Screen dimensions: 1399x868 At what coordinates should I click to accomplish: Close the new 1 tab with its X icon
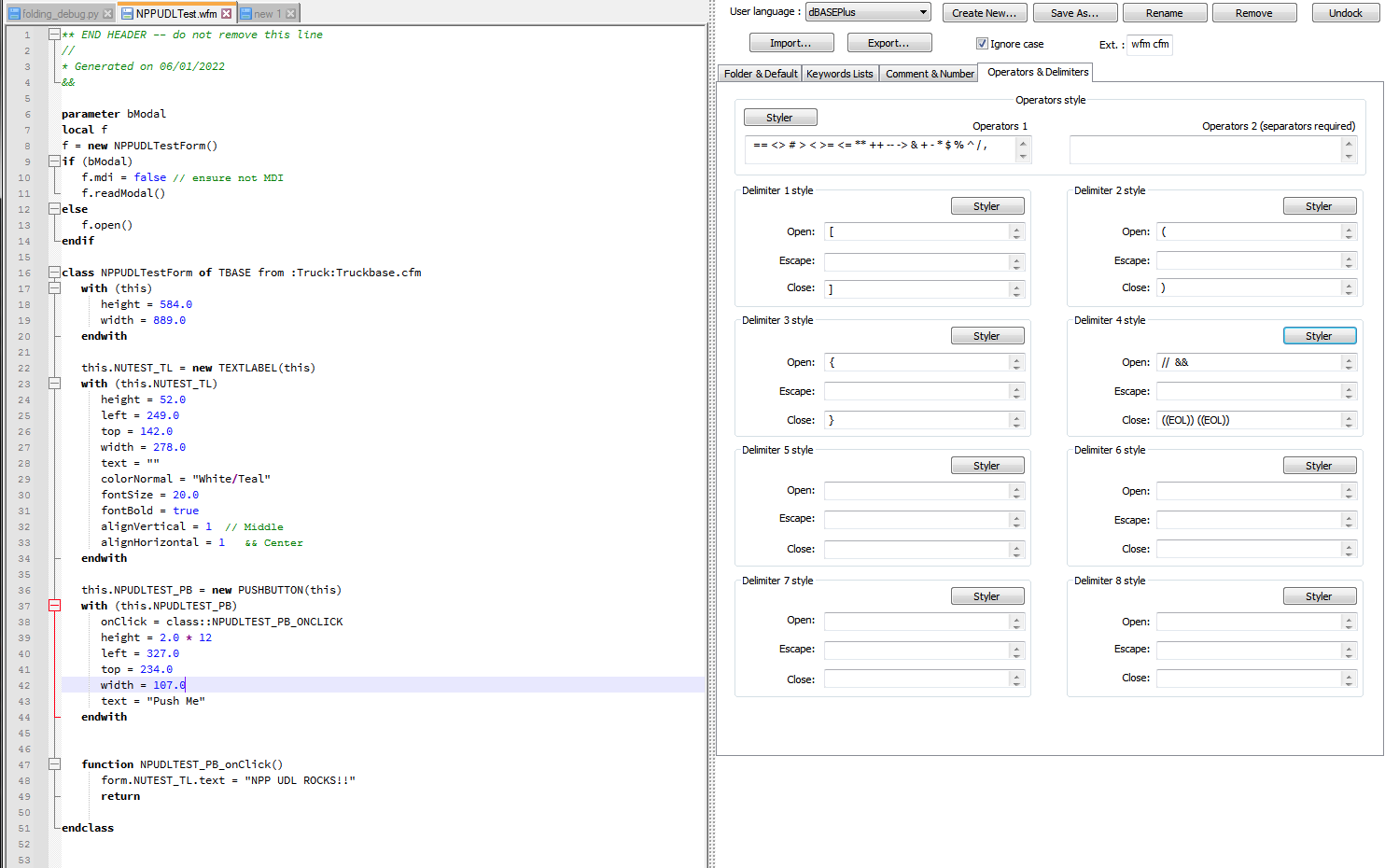coord(291,14)
